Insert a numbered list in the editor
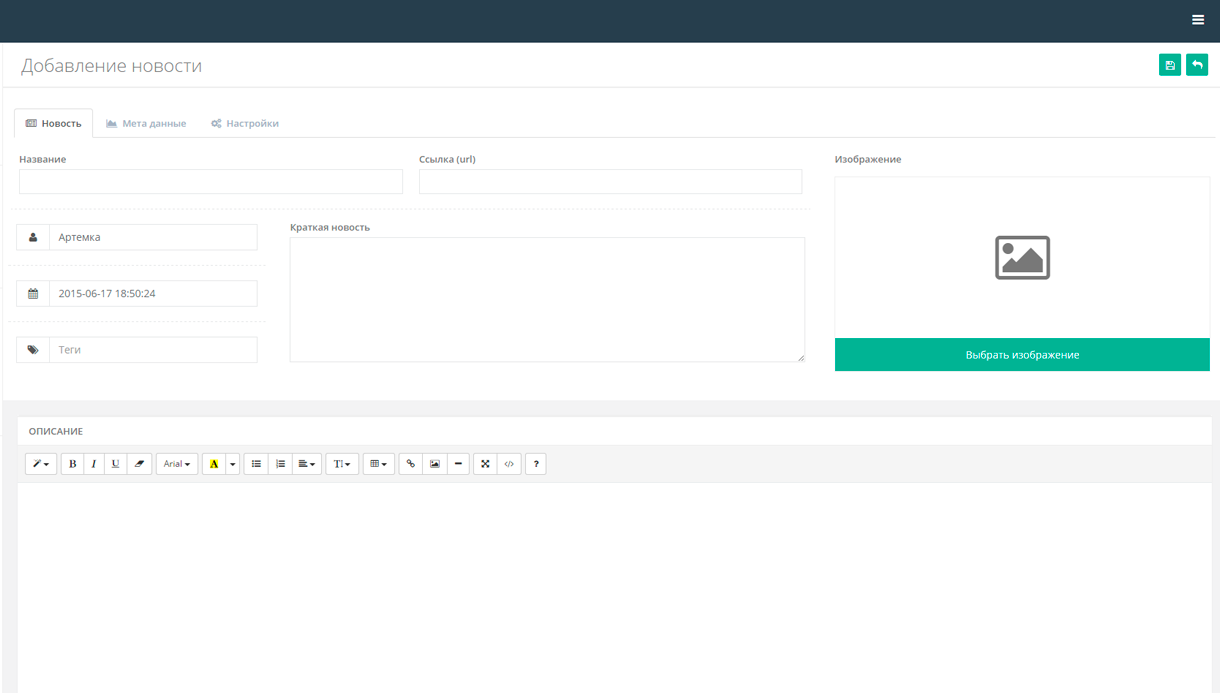Image resolution: width=1220 pixels, height=694 pixels. [280, 463]
